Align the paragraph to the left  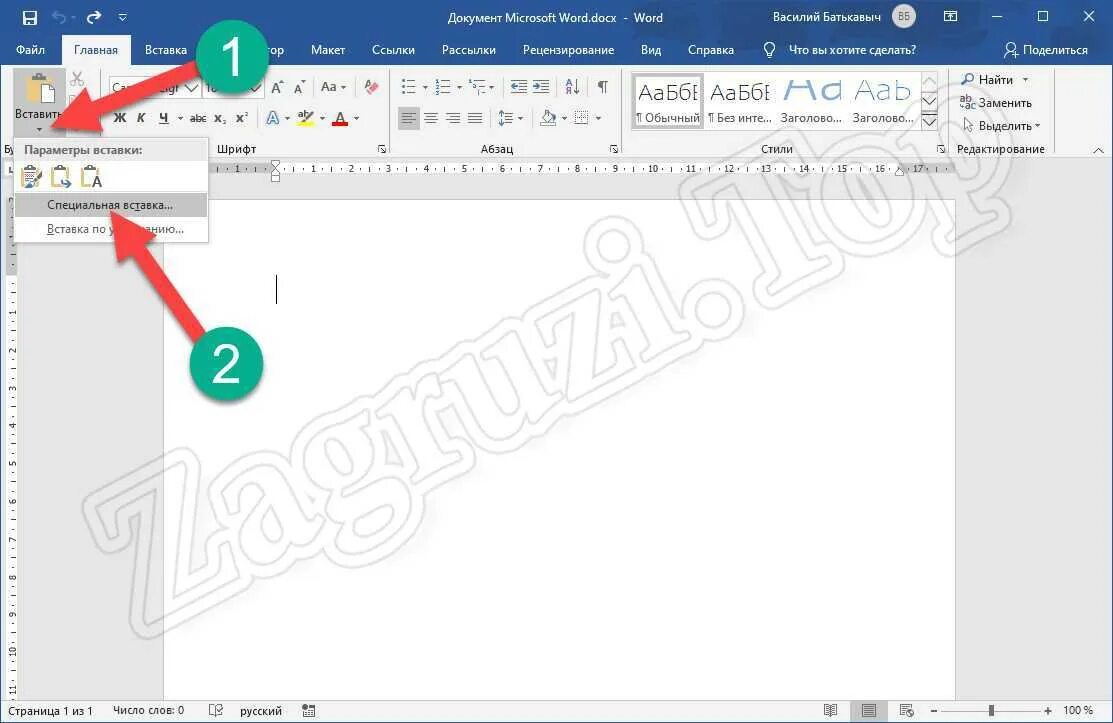[409, 118]
